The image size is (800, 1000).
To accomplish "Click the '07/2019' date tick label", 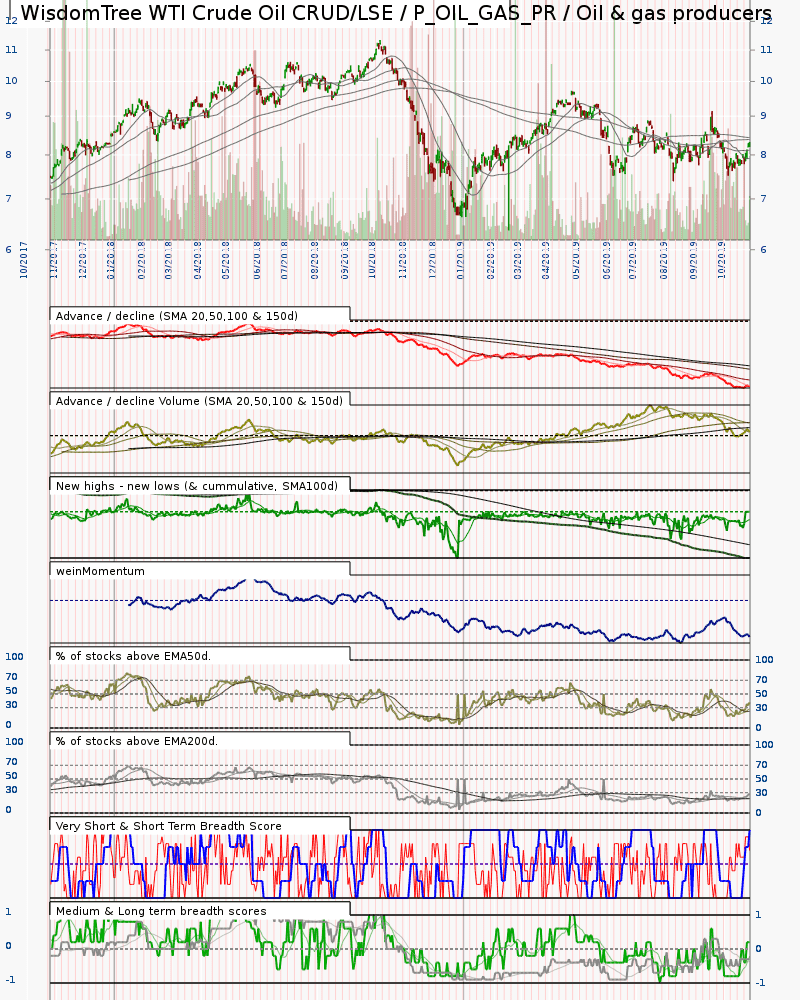I will (x=632, y=260).
